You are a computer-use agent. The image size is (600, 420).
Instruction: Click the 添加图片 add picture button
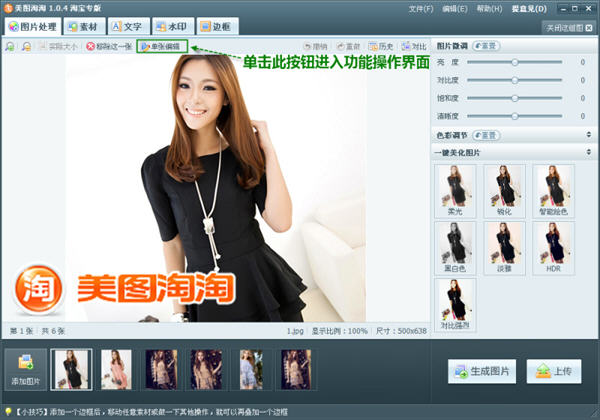click(26, 369)
